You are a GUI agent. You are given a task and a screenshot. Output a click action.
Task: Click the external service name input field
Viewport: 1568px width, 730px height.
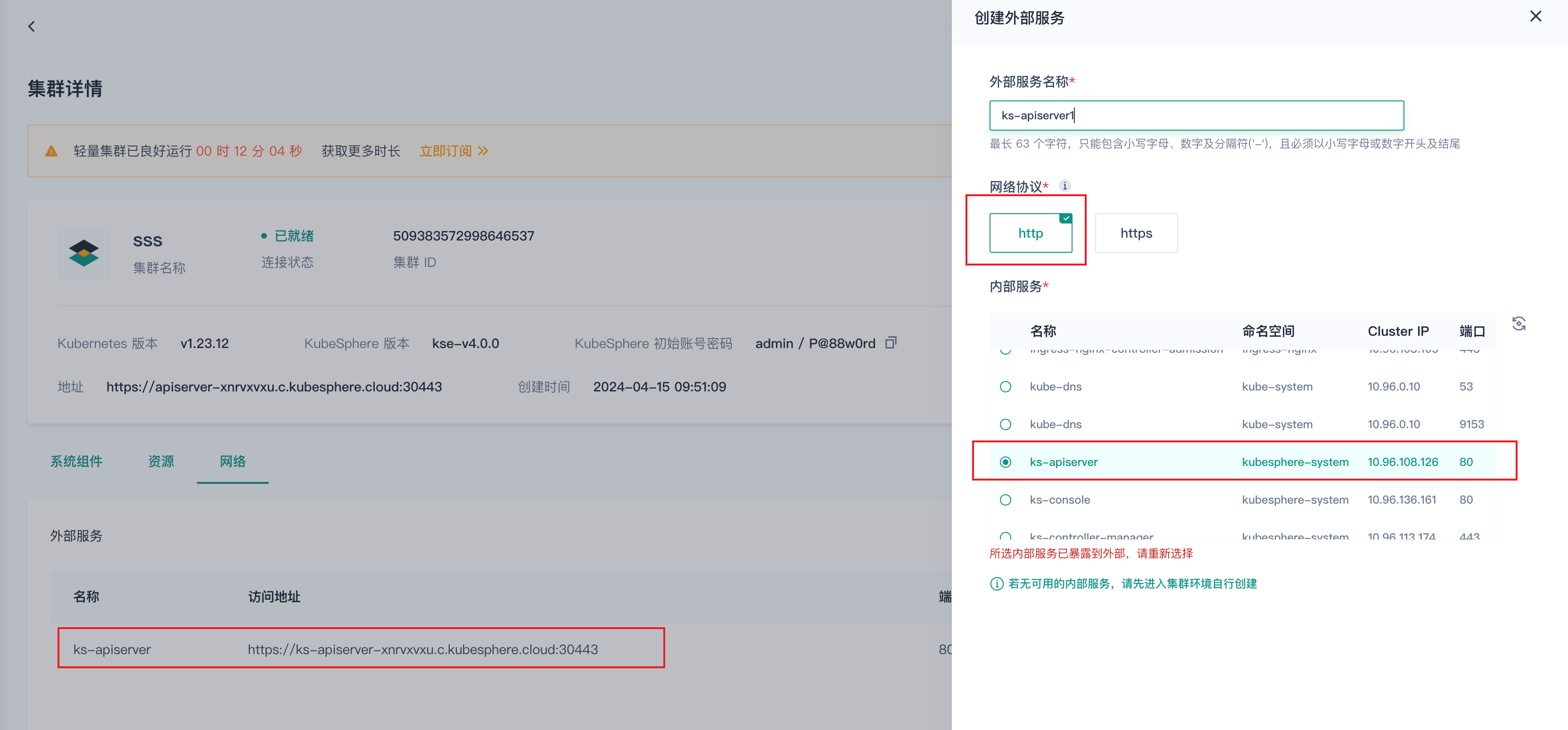click(1196, 115)
